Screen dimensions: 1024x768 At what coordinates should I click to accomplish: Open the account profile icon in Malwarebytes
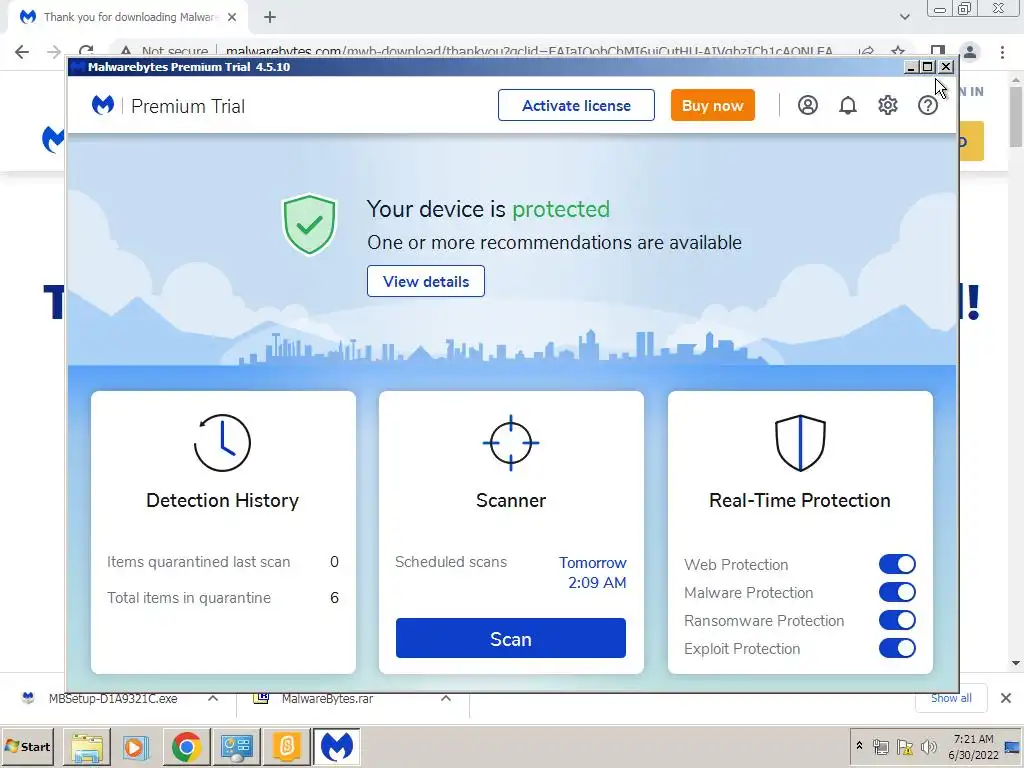click(807, 105)
